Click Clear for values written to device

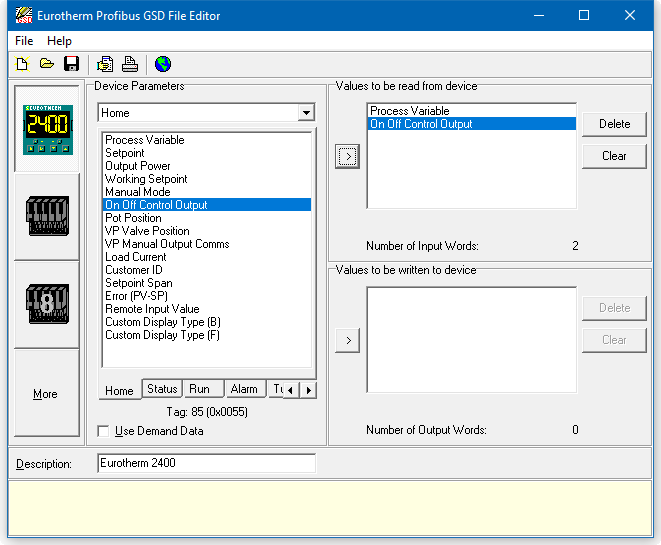(614, 340)
